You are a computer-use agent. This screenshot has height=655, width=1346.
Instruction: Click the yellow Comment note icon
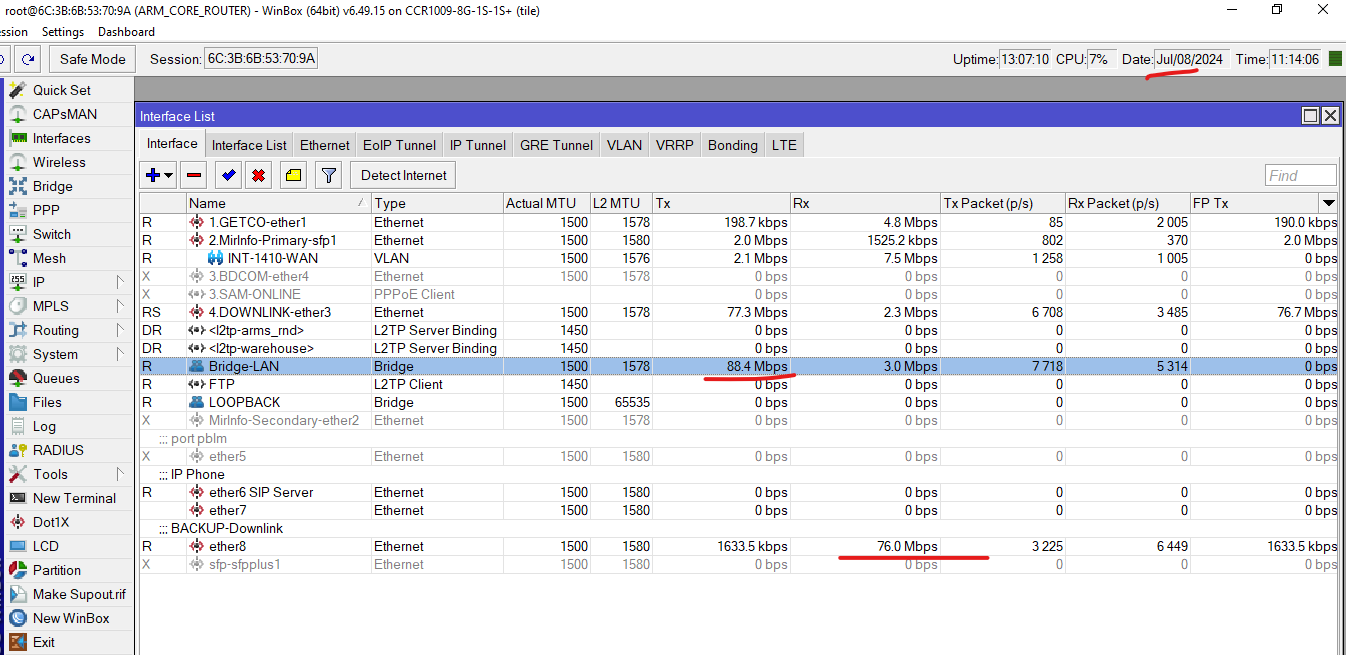click(293, 176)
